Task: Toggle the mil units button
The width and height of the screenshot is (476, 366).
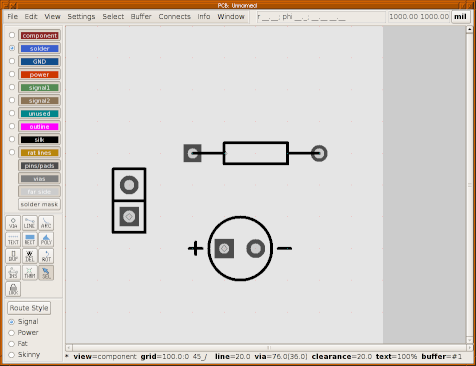Action: point(460,17)
